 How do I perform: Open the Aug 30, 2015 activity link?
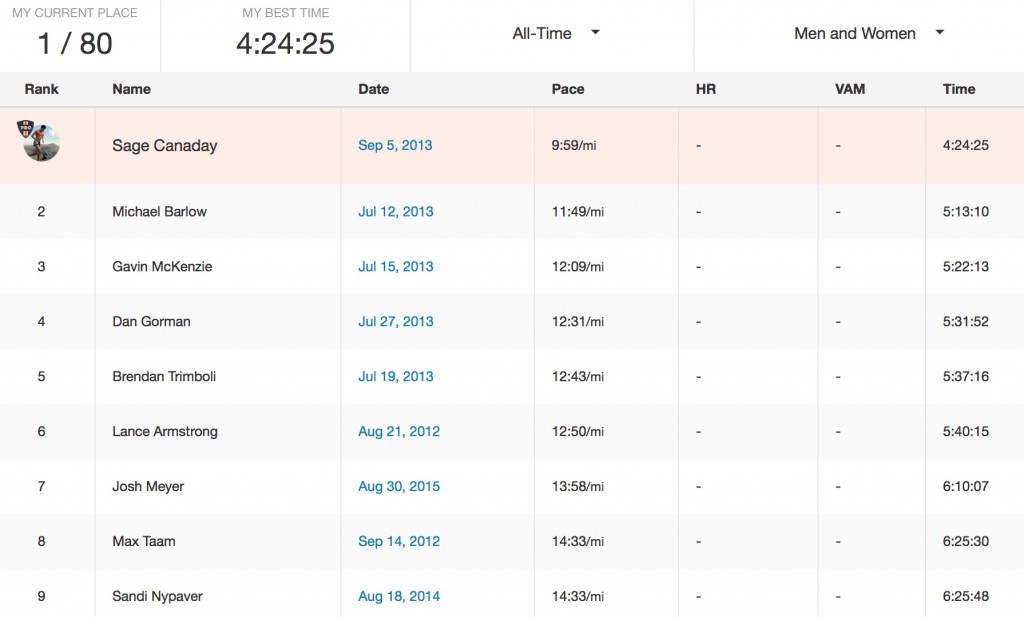398,487
